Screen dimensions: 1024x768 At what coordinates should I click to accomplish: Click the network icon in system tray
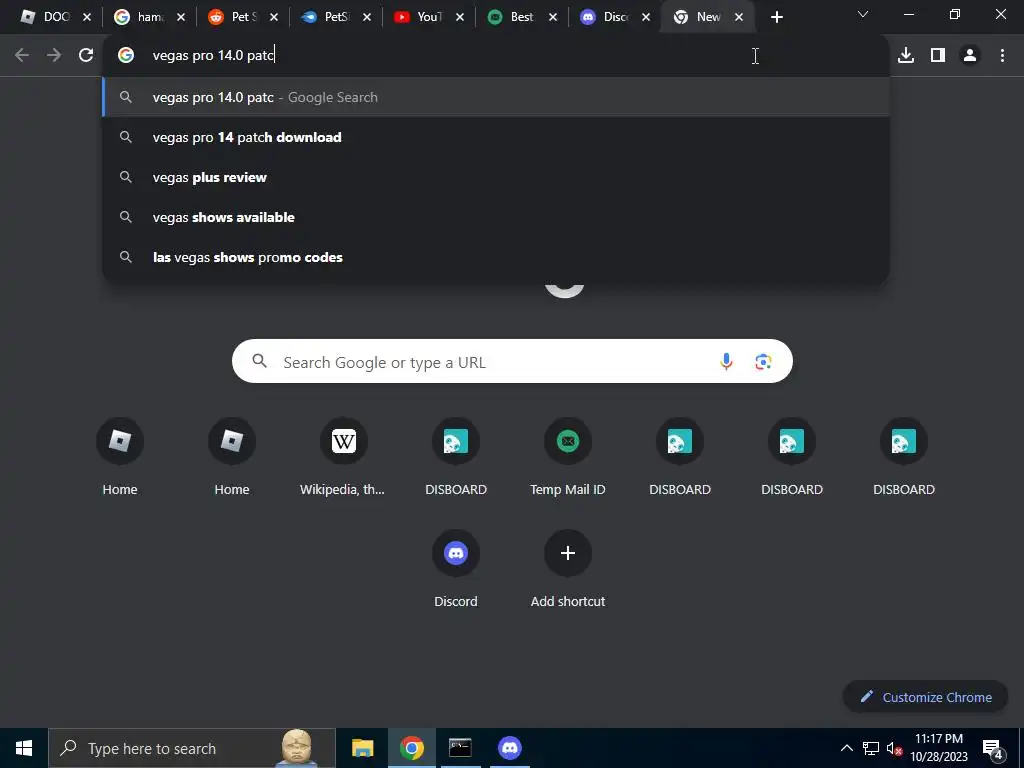[871, 748]
